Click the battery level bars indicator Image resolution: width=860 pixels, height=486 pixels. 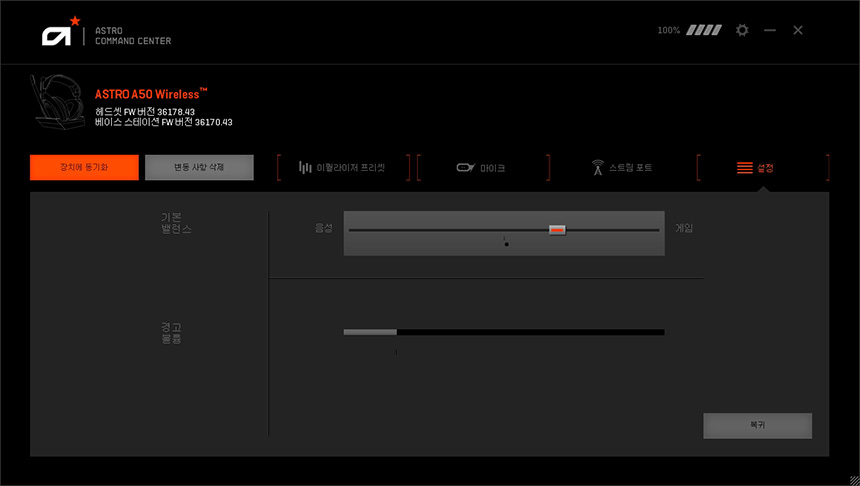point(704,30)
